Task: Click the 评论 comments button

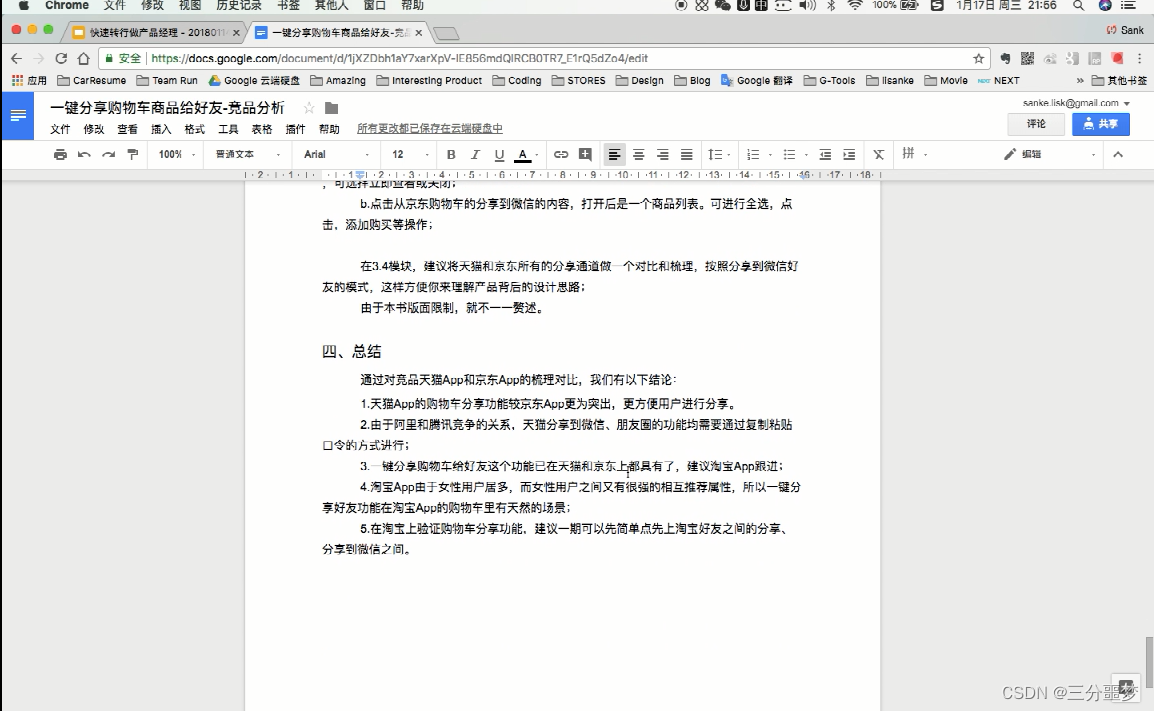Action: [1036, 124]
